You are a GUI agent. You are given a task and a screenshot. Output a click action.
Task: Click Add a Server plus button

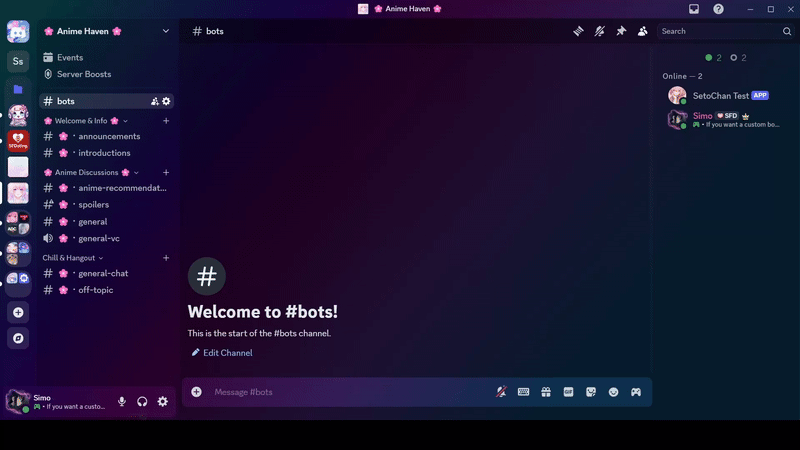[18, 312]
